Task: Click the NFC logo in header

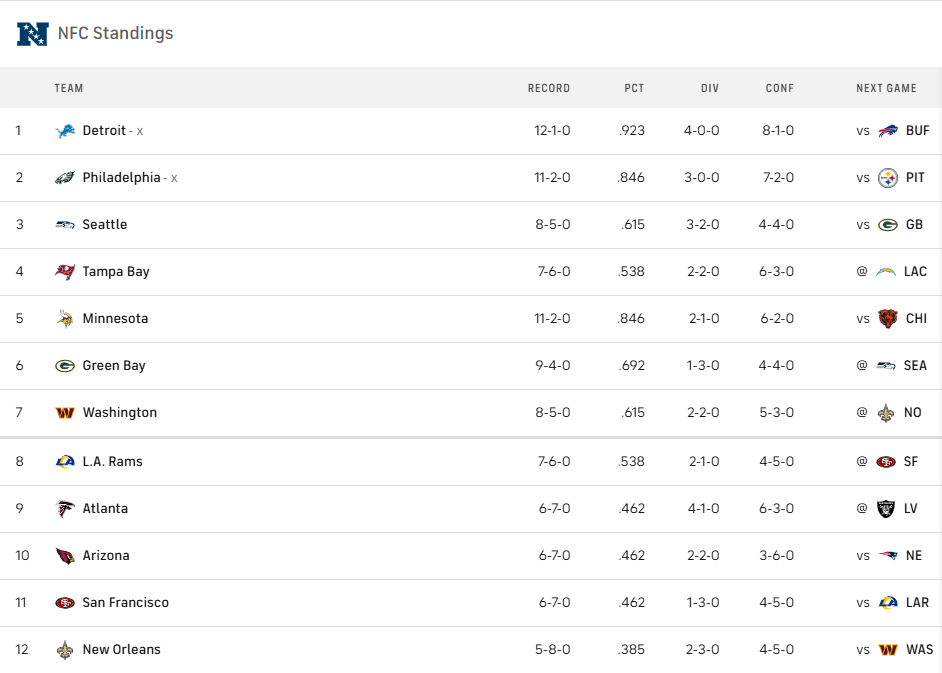Action: click(32, 33)
